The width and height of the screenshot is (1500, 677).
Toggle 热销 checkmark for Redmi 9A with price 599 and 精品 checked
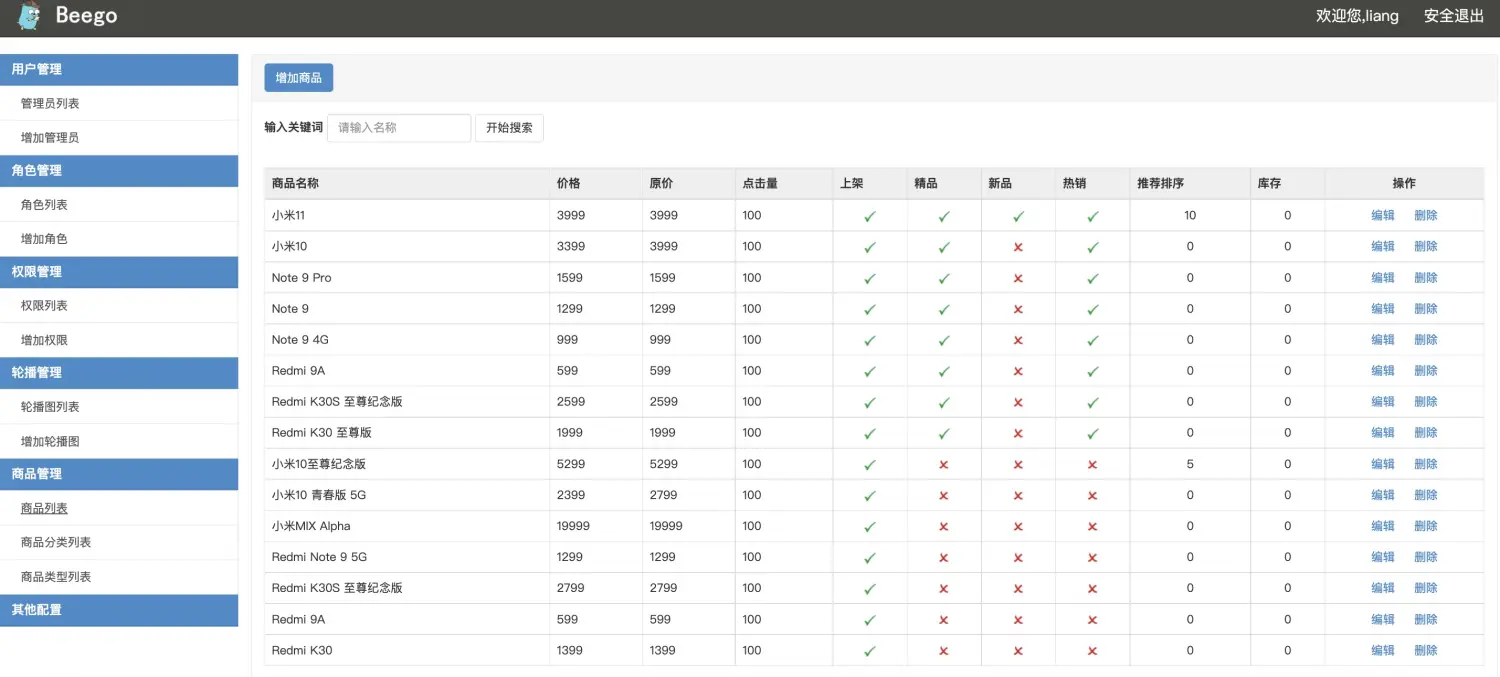1092,371
